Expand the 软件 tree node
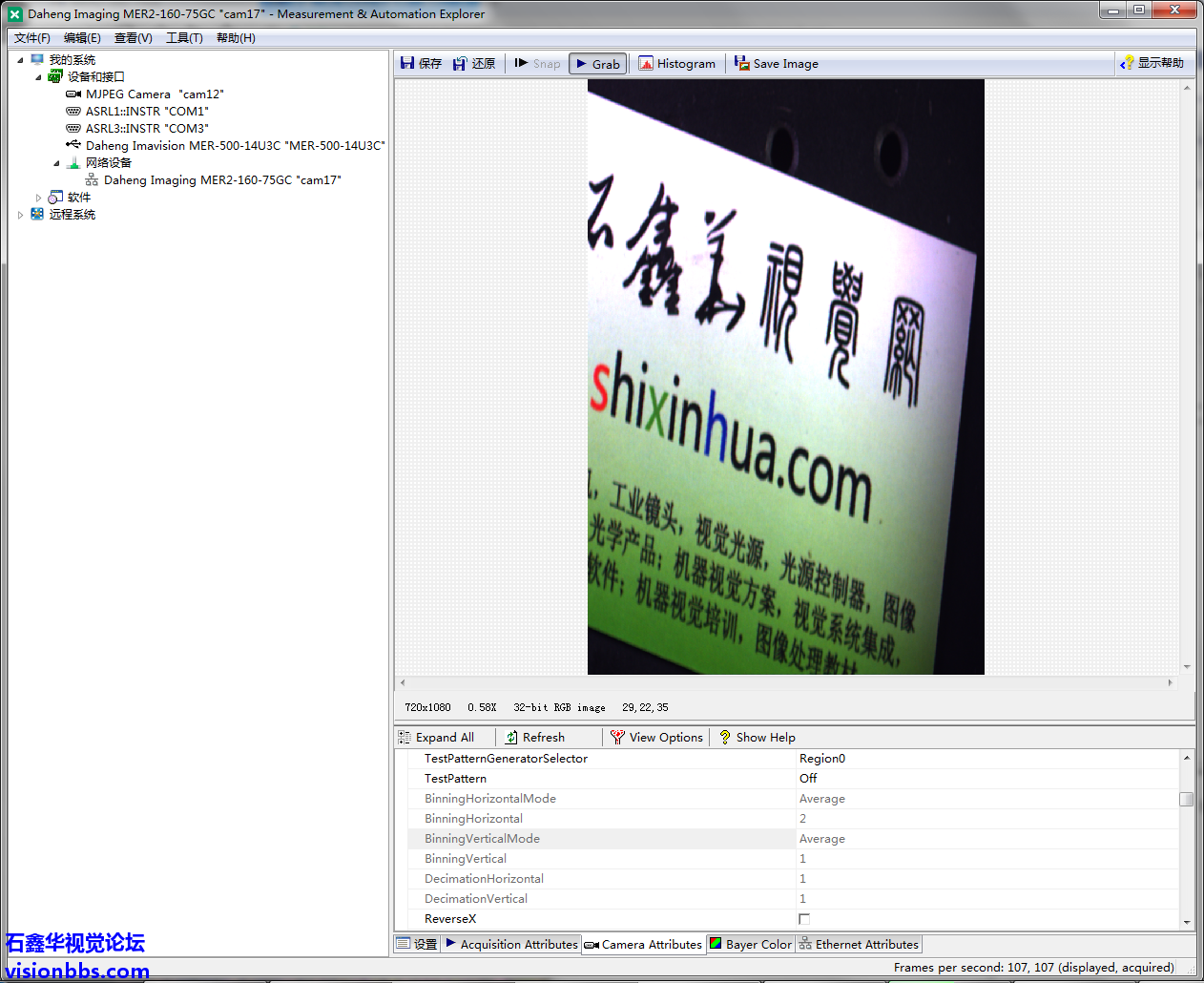The height and width of the screenshot is (983, 1204). [38, 198]
